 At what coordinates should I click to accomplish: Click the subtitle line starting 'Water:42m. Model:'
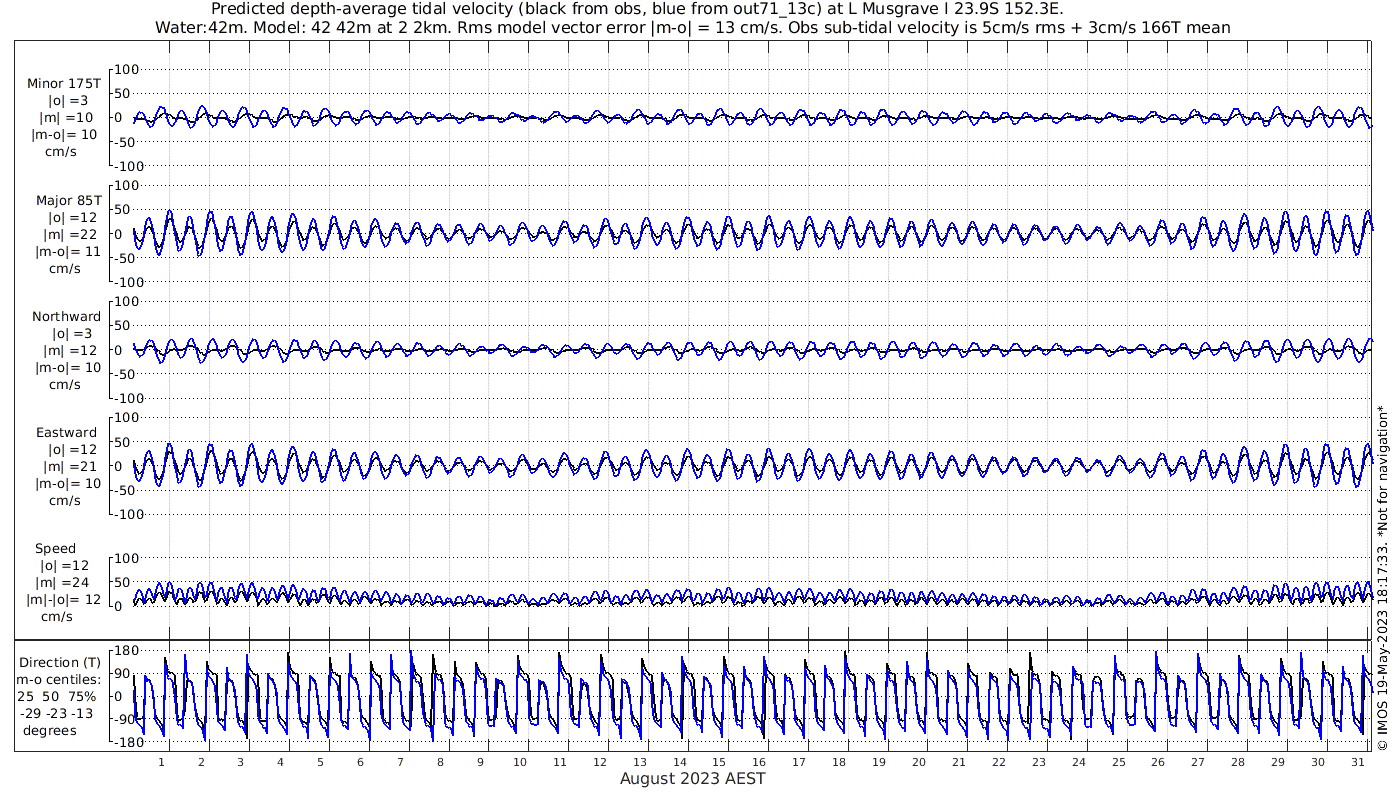692,27
